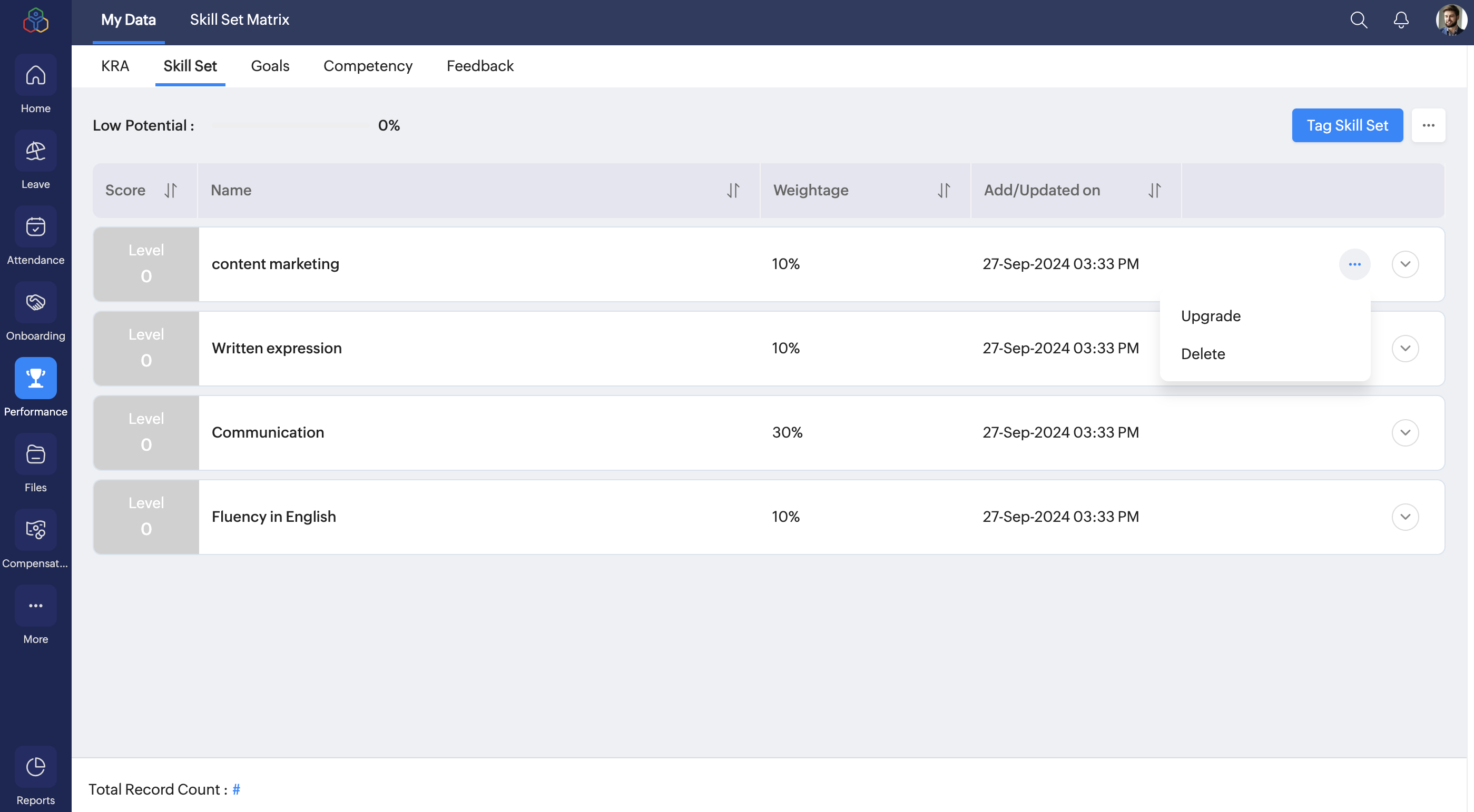Click the Low Potential progress bar
Screen dimensions: 1474x812
[291, 126]
